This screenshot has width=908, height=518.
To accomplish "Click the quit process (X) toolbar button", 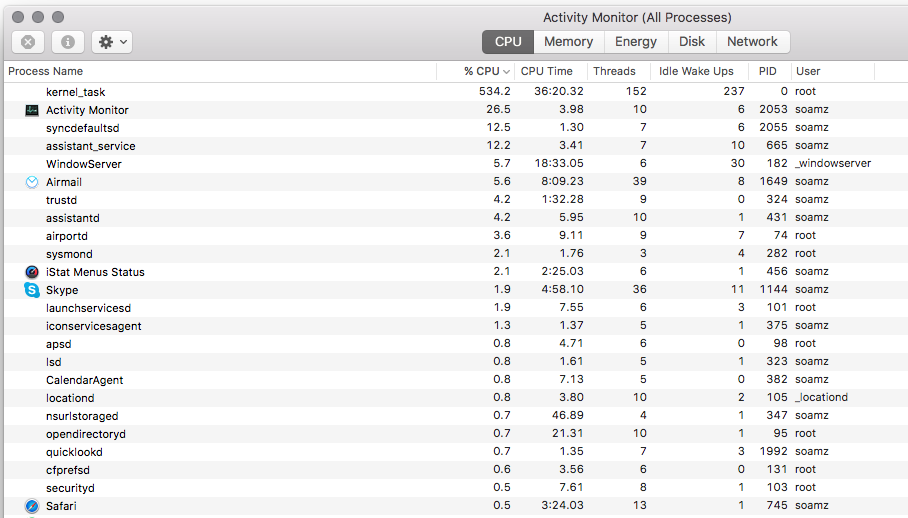I will [x=28, y=42].
